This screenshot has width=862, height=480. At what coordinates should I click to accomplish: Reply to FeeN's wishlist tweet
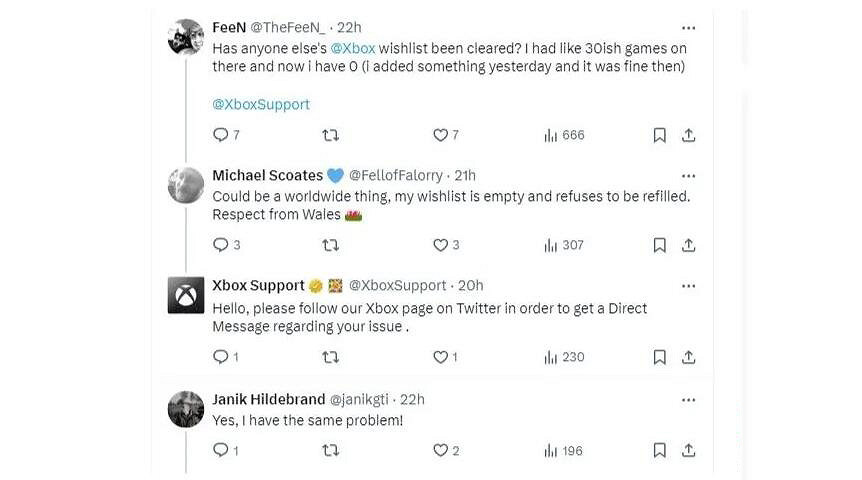point(221,135)
